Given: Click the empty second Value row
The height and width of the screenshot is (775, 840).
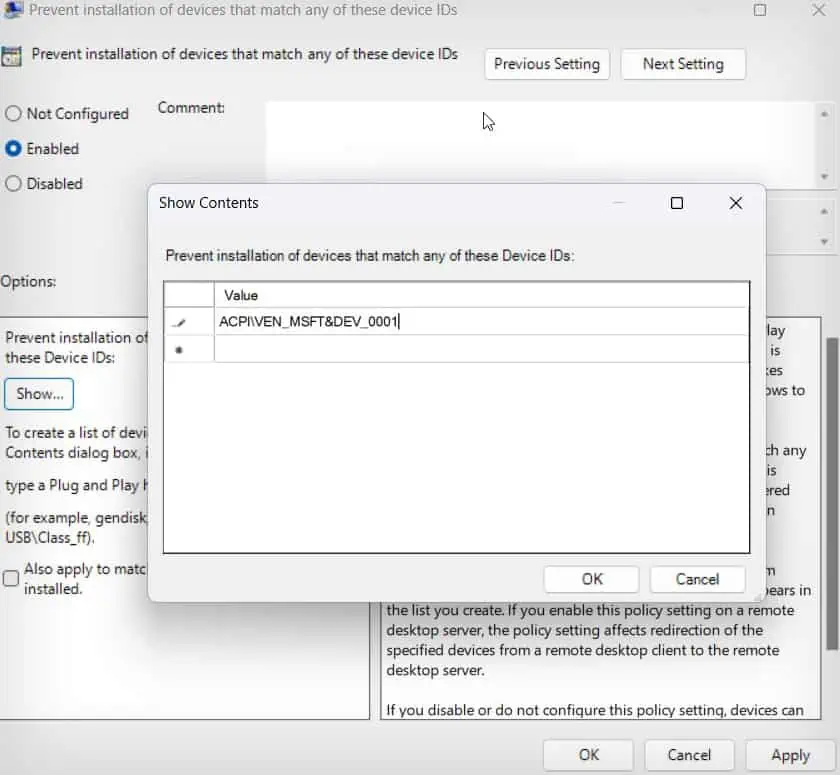Looking at the screenshot, I should click(x=481, y=349).
